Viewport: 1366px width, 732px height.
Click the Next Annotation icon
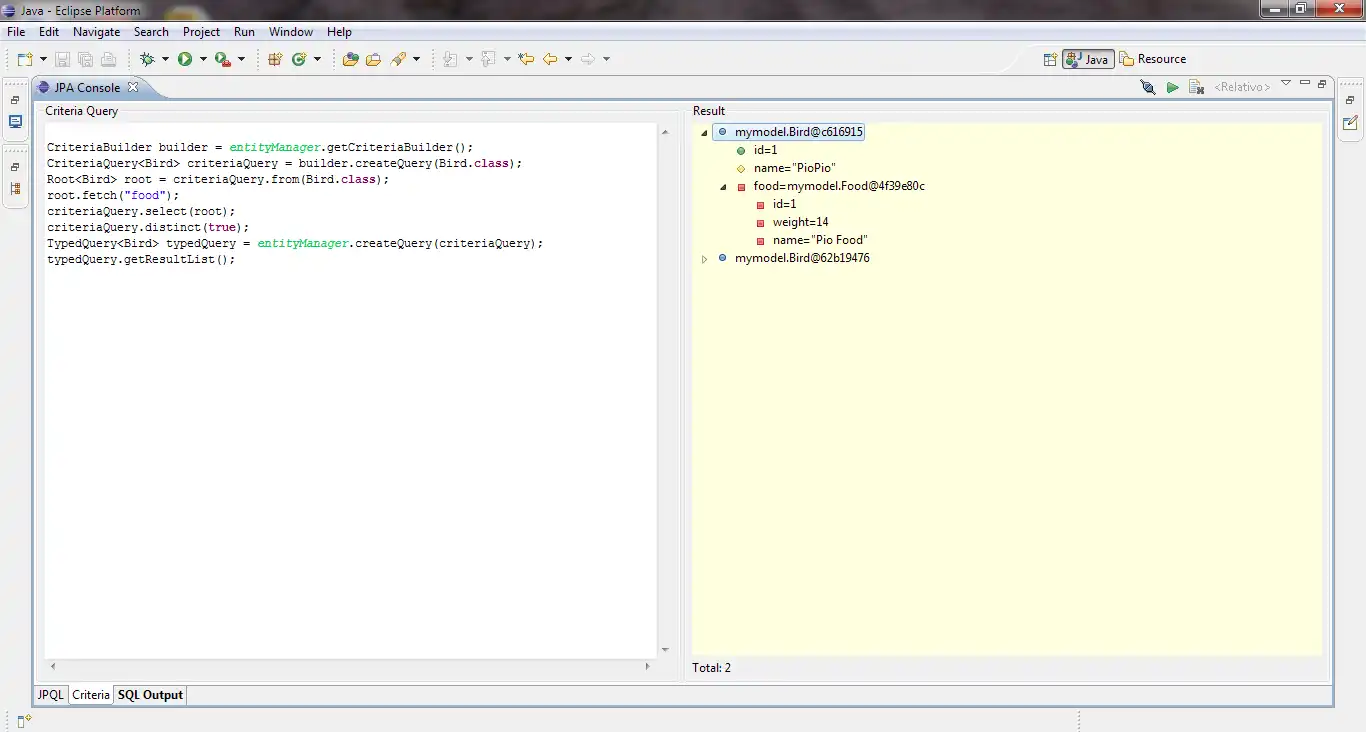(x=451, y=60)
